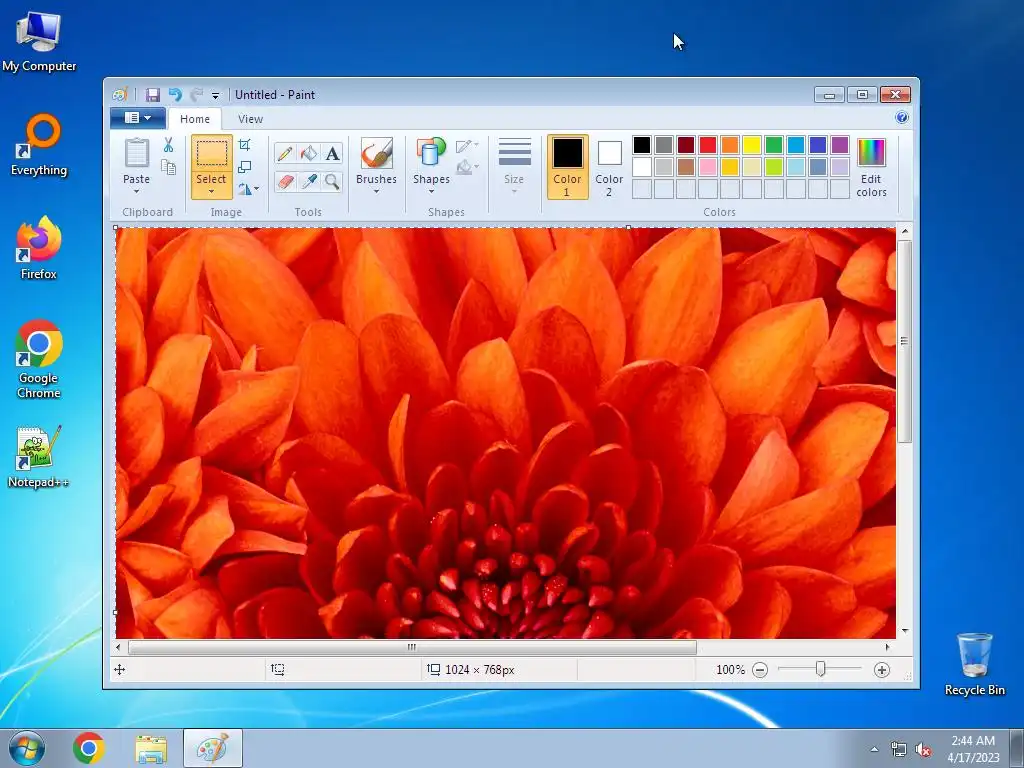
Task: Save the image using the floppy disk icon
Action: coord(152,95)
